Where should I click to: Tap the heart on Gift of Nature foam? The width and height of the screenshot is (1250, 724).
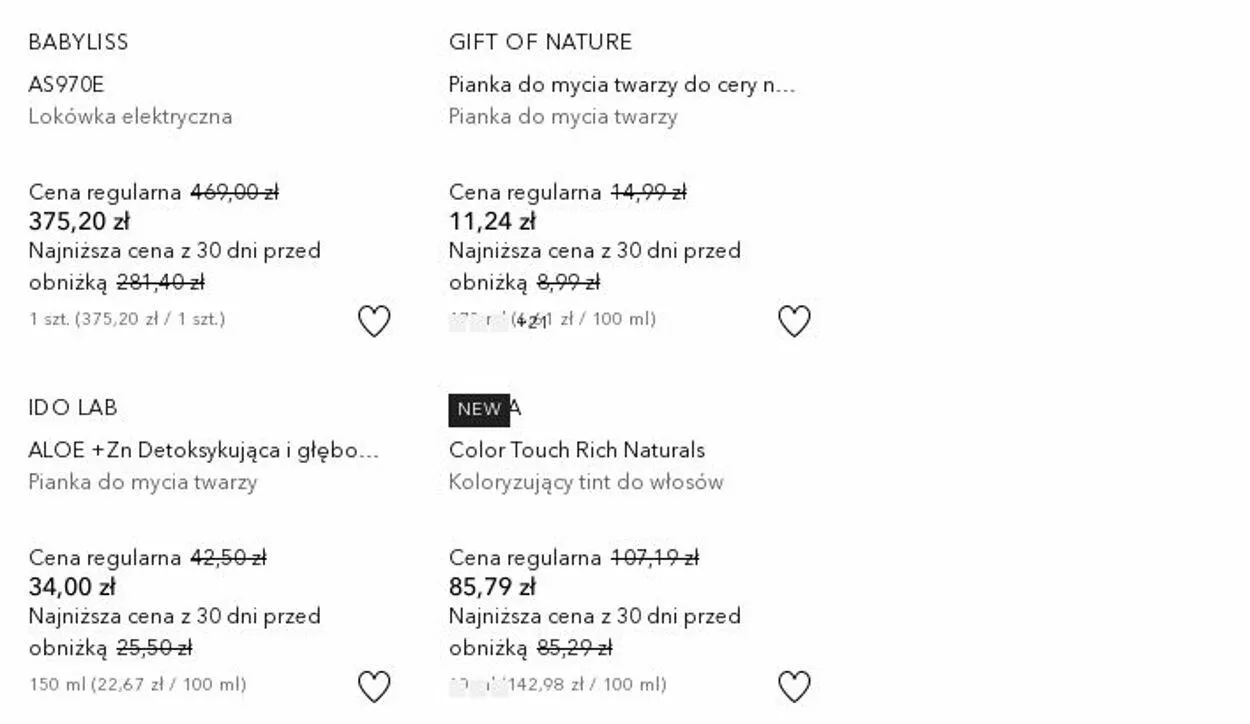click(x=794, y=321)
